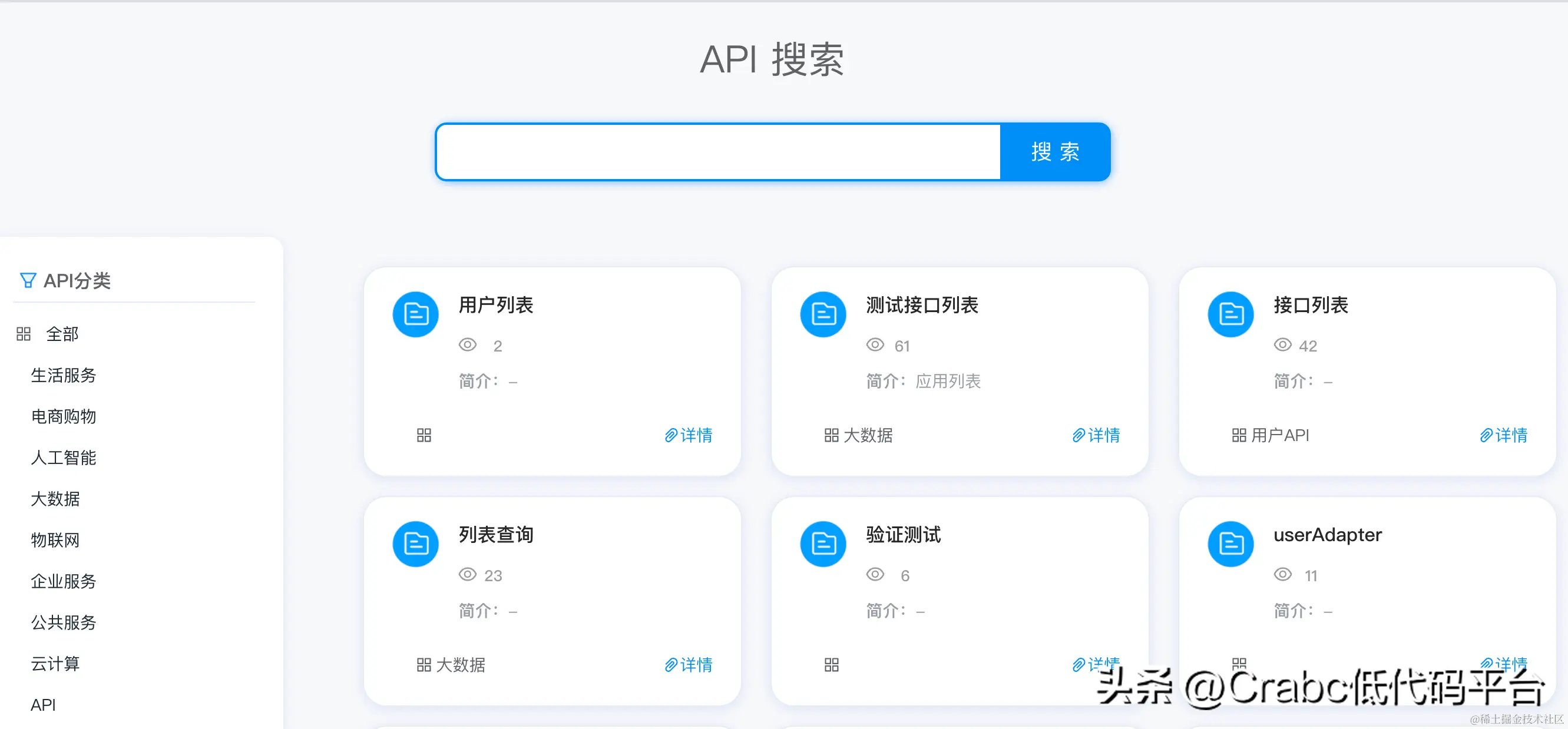This screenshot has width=1568, height=729.
Task: Click the API分类 filter funnel icon
Action: click(28, 280)
